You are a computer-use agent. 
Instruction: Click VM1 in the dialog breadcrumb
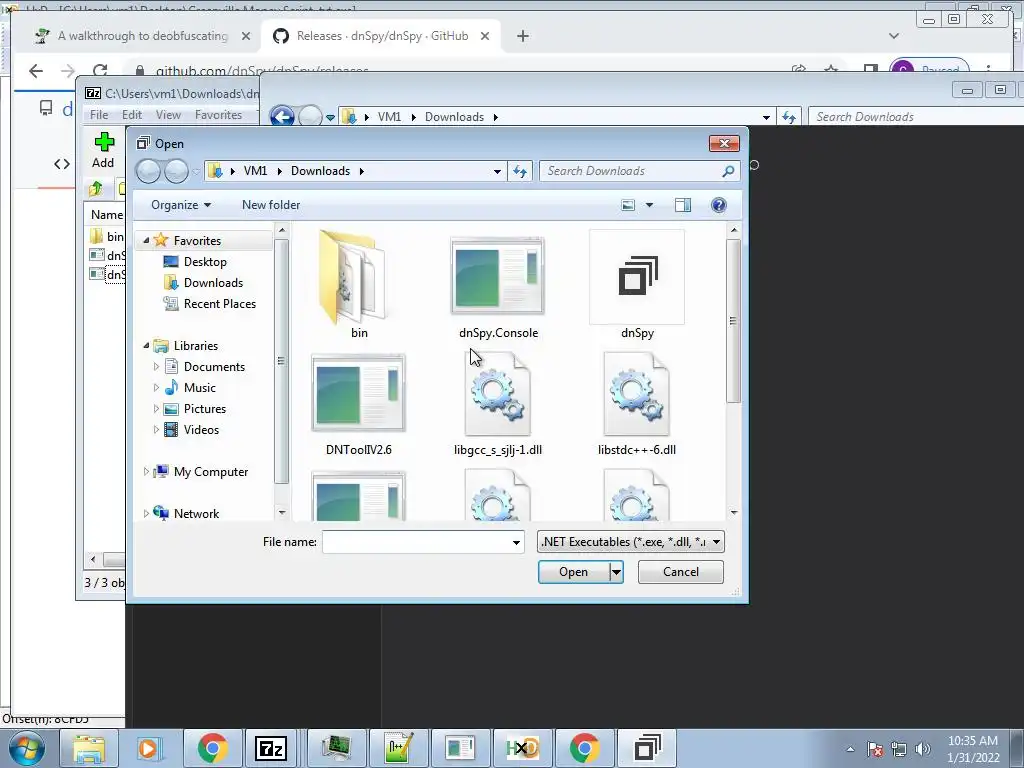pyautogui.click(x=255, y=171)
